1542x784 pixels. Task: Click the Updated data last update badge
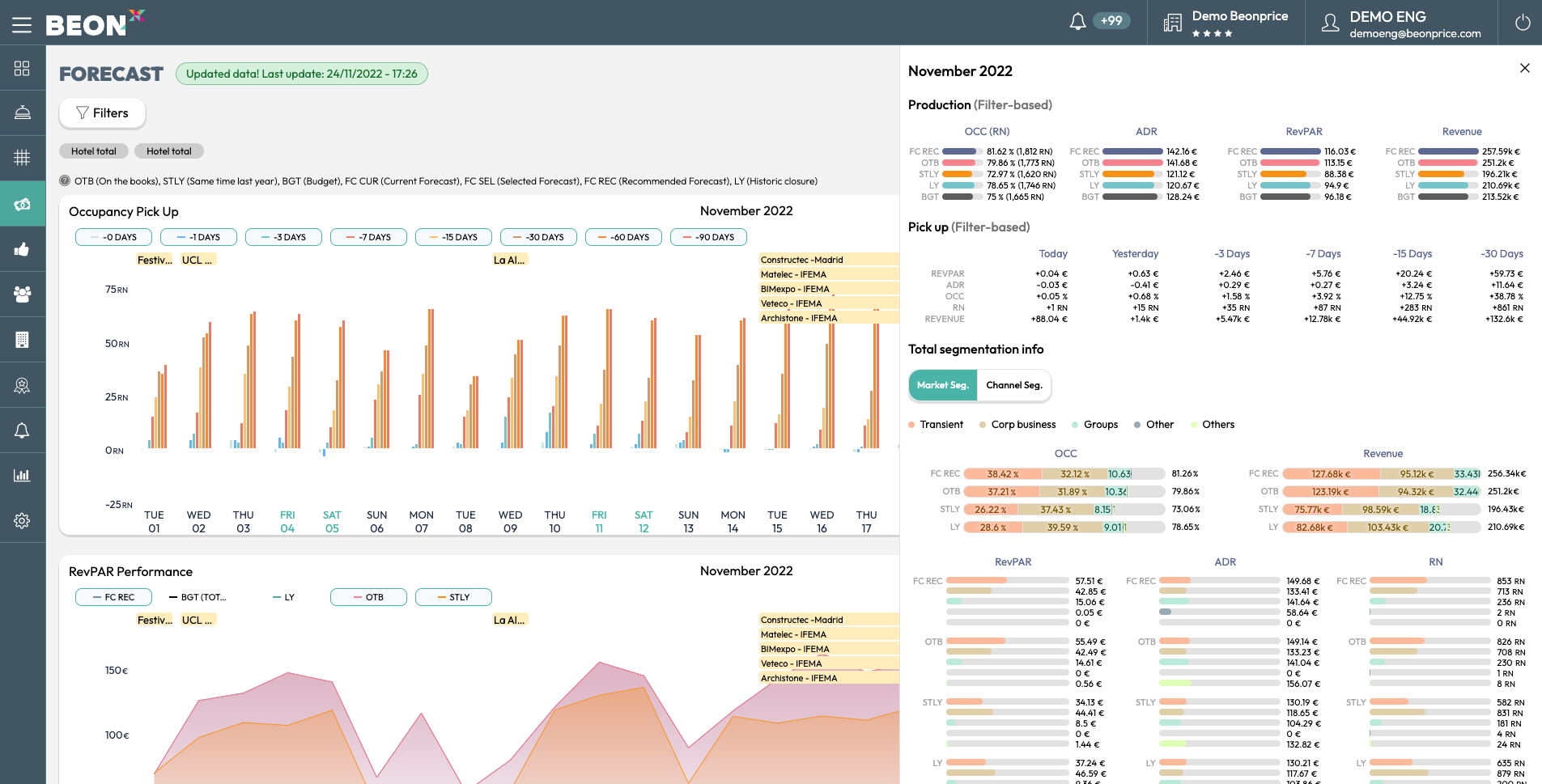(302, 74)
